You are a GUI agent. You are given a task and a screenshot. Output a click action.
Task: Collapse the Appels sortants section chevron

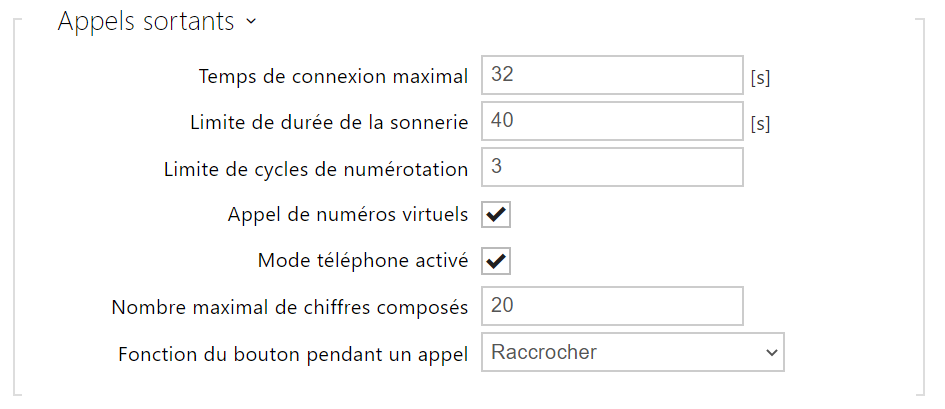click(250, 22)
